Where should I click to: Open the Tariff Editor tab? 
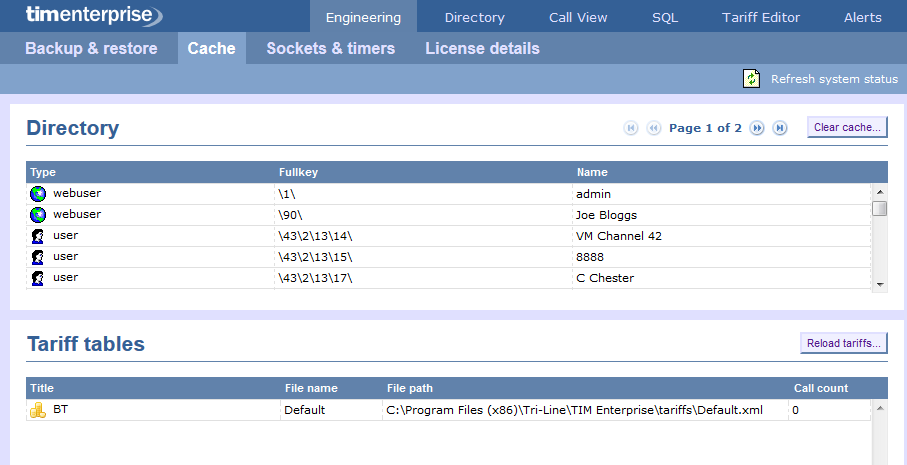click(x=760, y=17)
